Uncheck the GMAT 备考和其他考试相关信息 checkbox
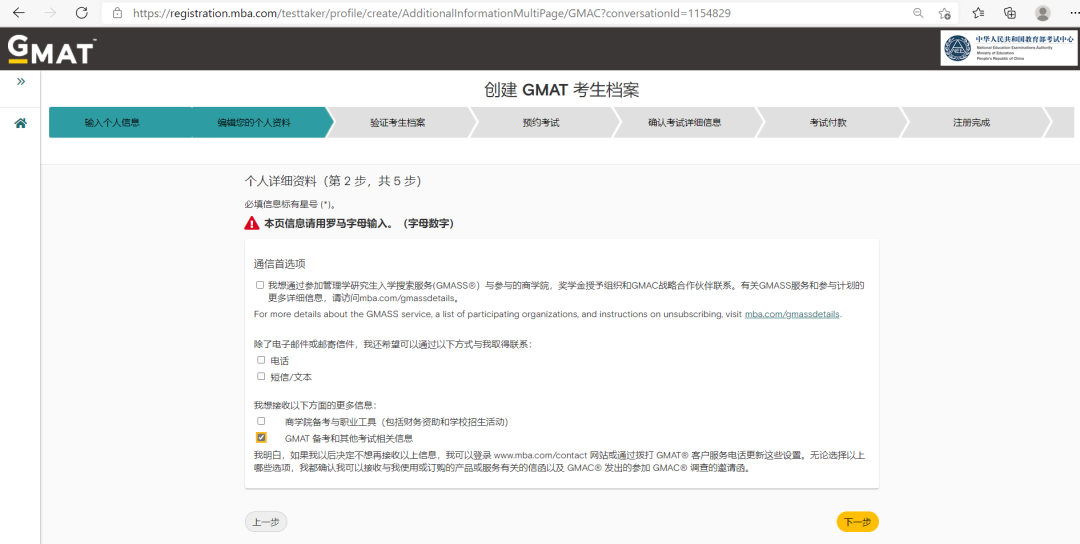 tap(261, 437)
